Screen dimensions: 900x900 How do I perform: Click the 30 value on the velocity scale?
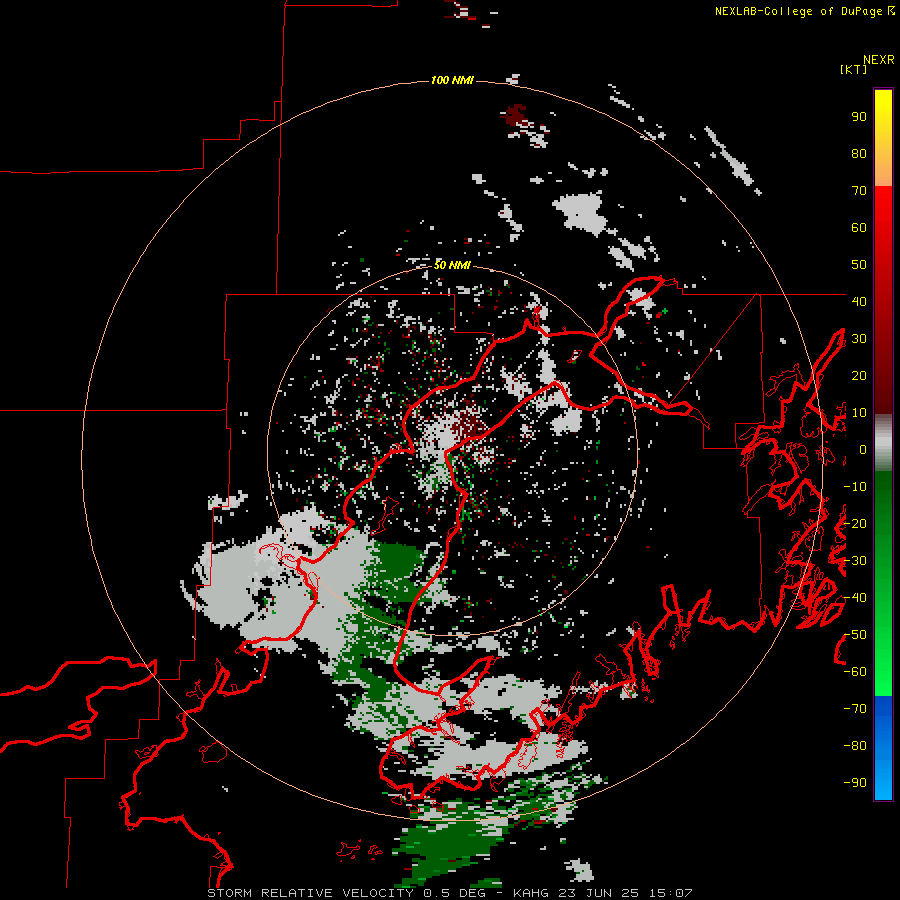(859, 339)
